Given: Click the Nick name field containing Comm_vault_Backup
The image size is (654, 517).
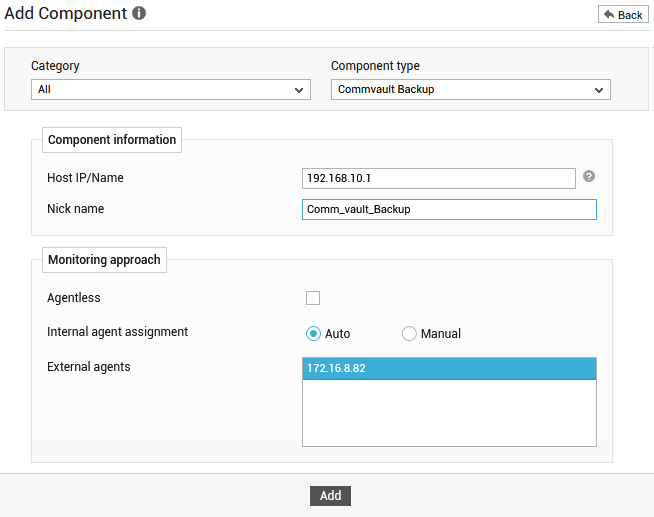Looking at the screenshot, I should pos(449,209).
